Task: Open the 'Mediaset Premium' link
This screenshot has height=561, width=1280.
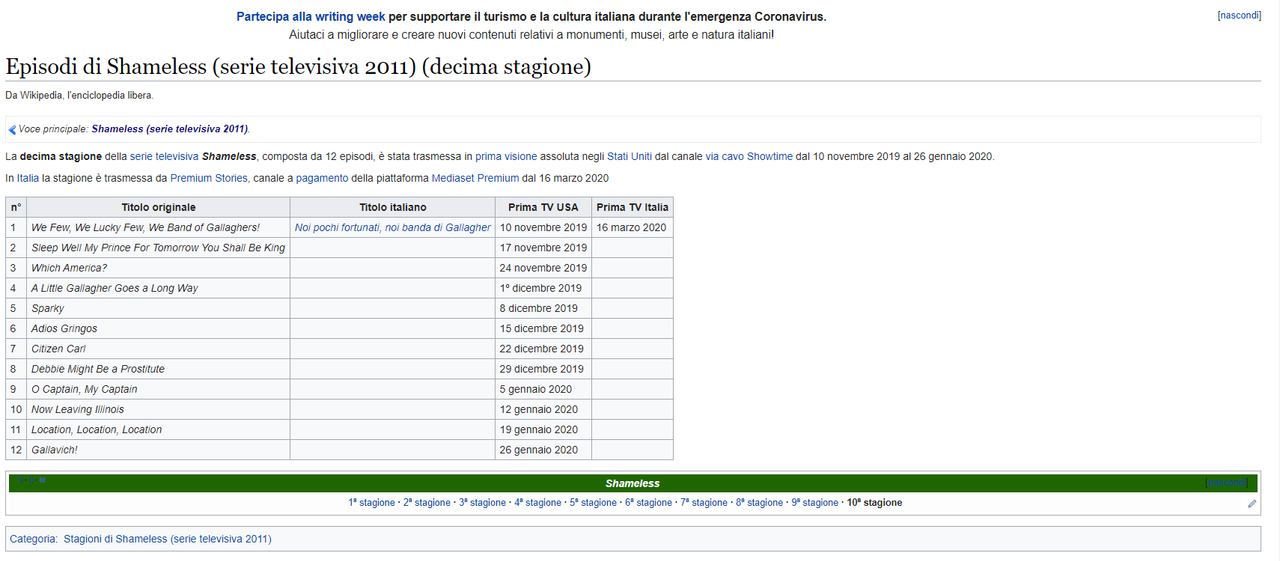Action: tap(475, 179)
